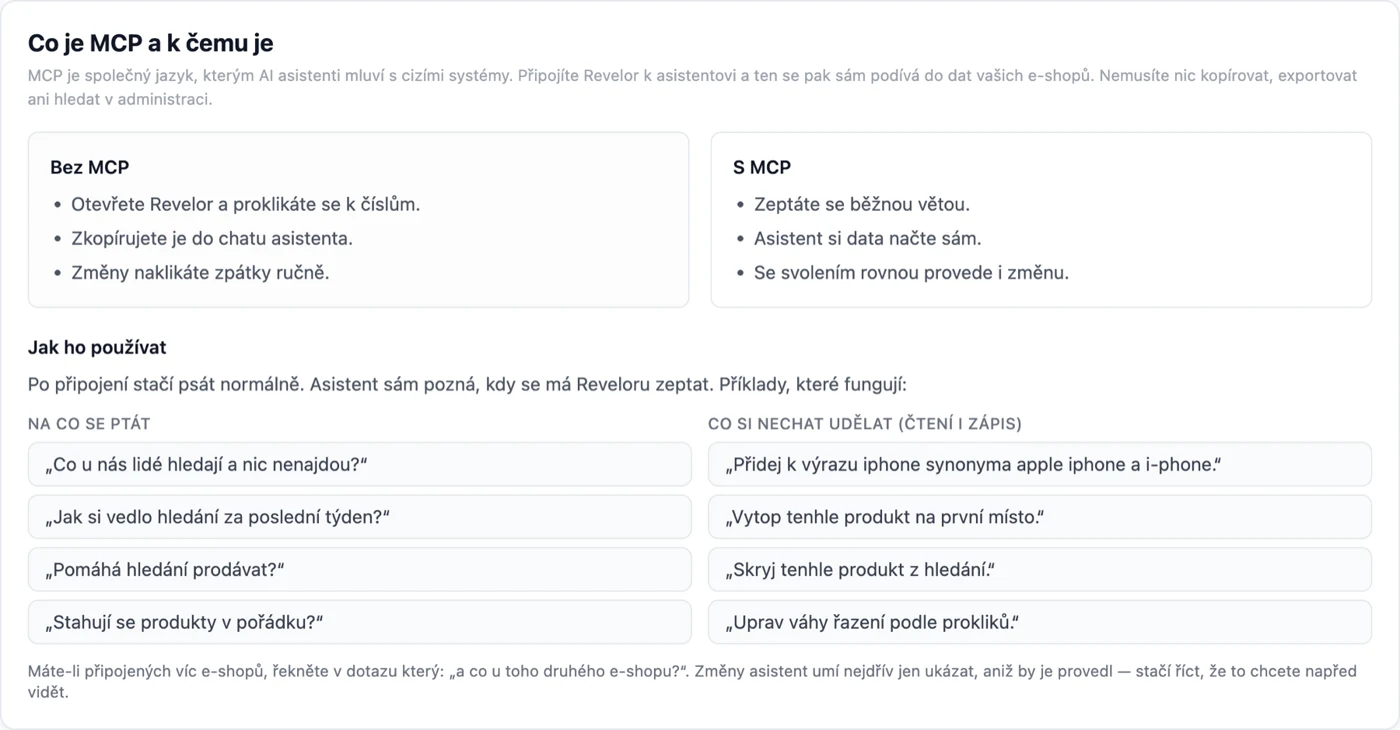Click the iphone synonyma example prompt
1400x730 pixels.
1040,465
